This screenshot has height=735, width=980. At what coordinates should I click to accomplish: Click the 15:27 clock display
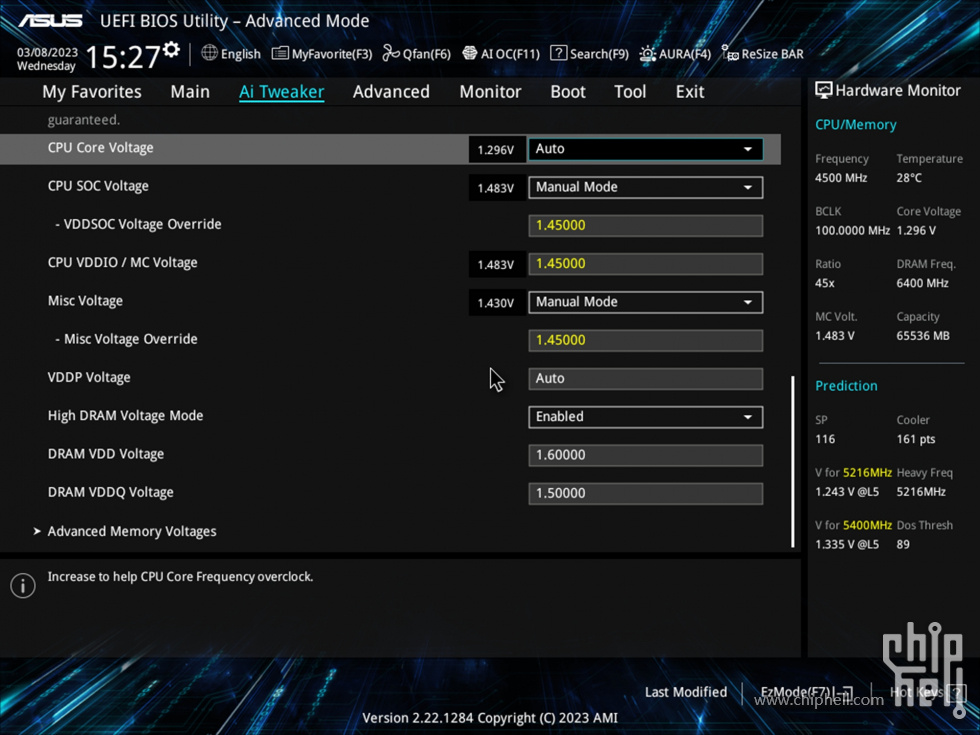(x=122, y=57)
